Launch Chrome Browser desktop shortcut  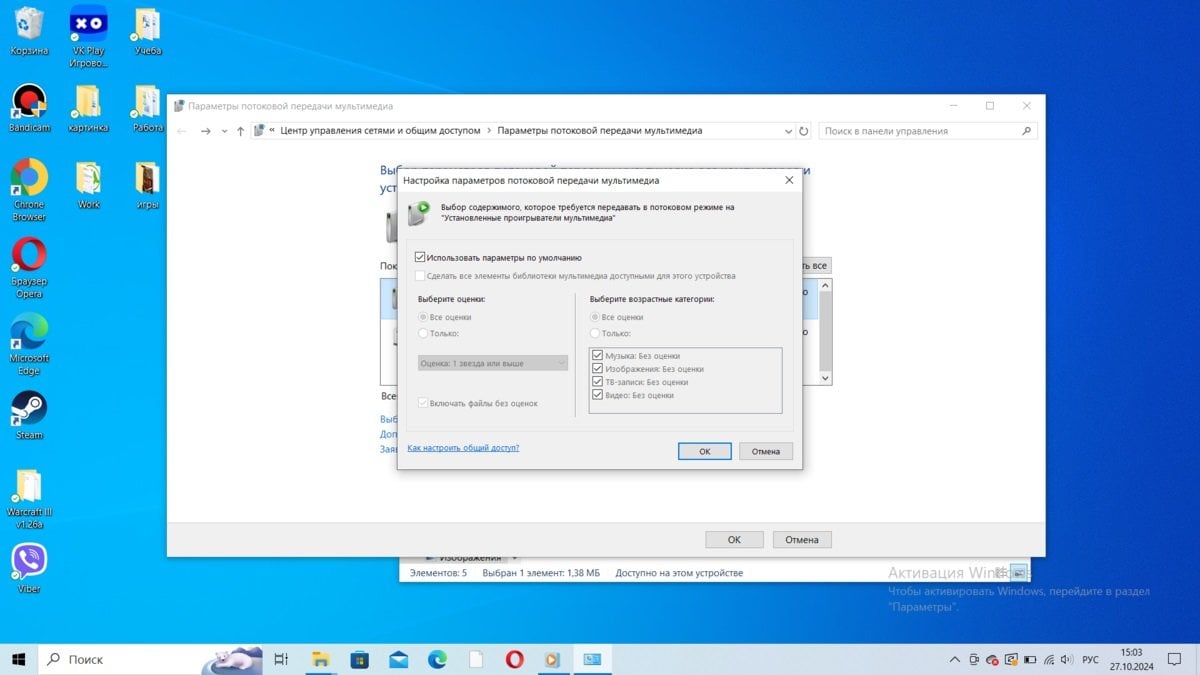29,190
